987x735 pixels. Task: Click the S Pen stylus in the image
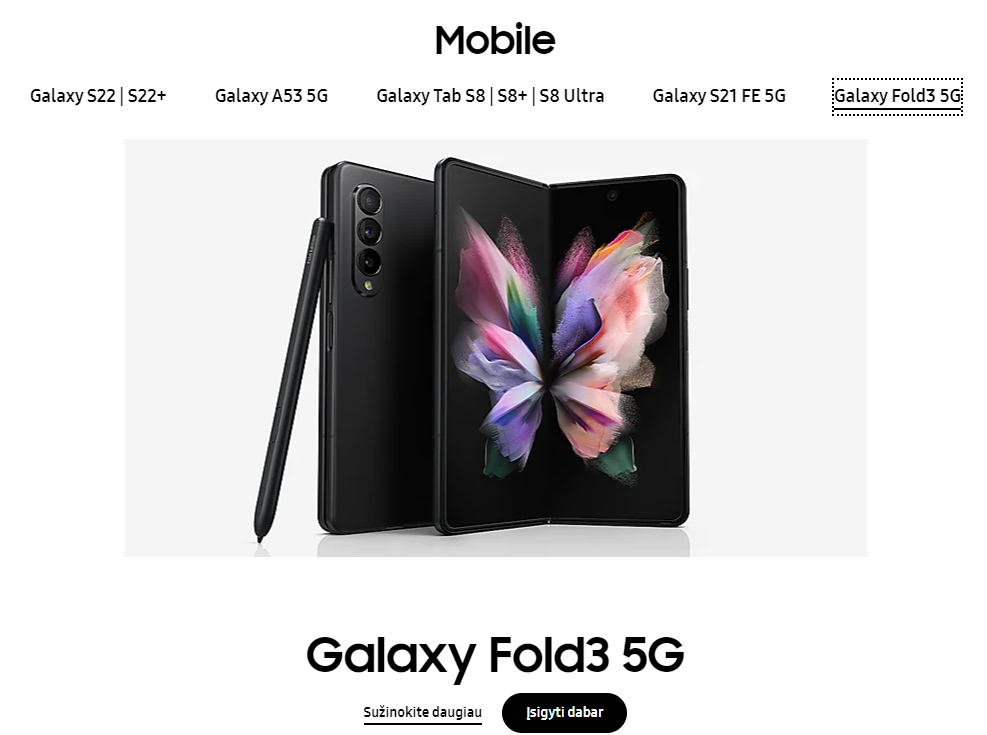click(x=293, y=378)
